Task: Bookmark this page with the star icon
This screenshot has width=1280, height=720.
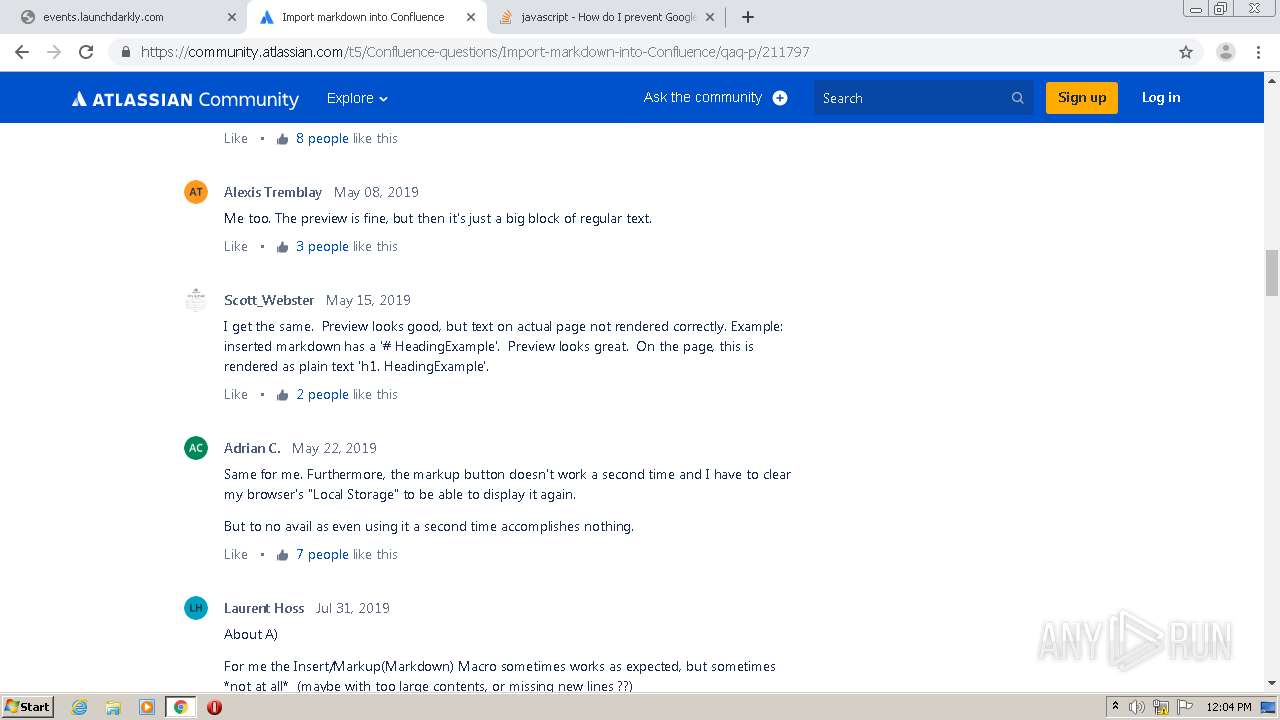Action: pos(1186,52)
